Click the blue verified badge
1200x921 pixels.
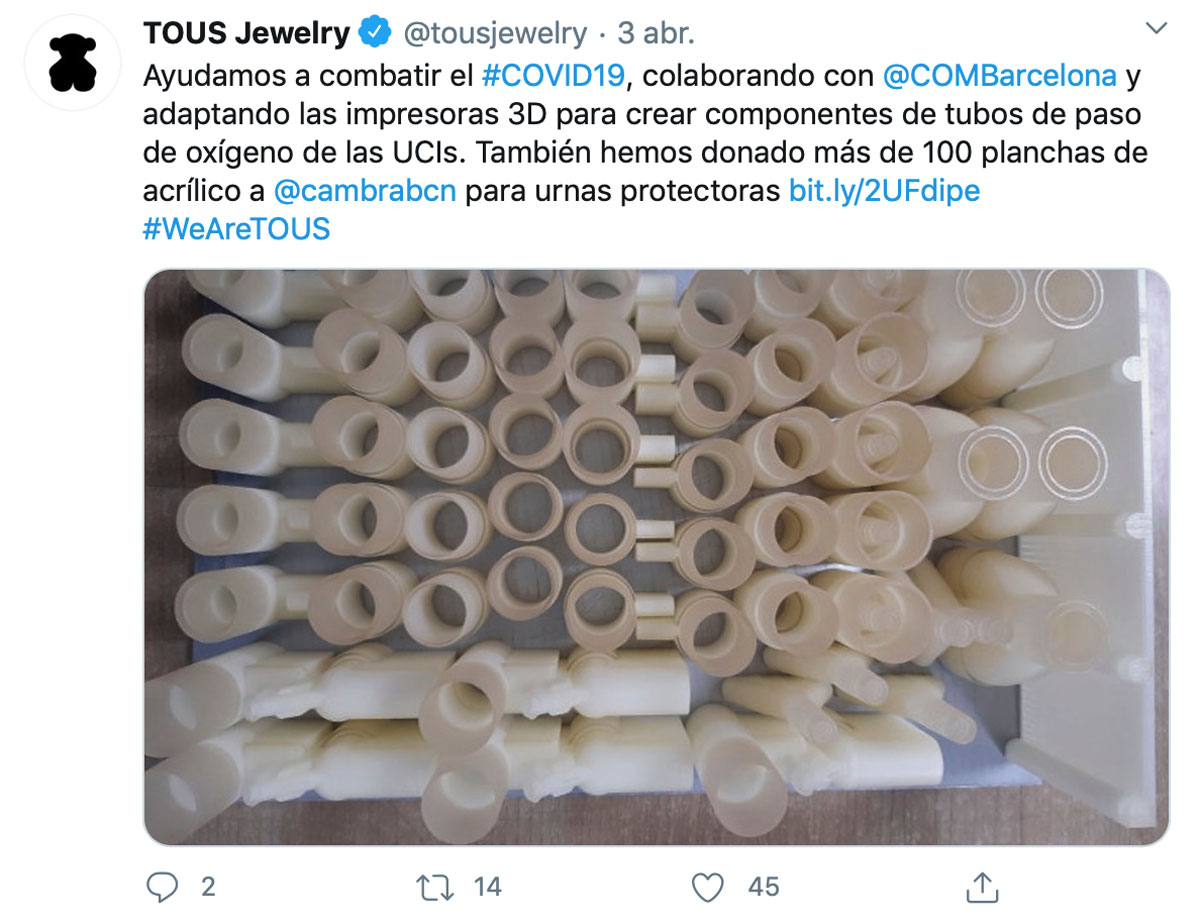[x=375, y=33]
